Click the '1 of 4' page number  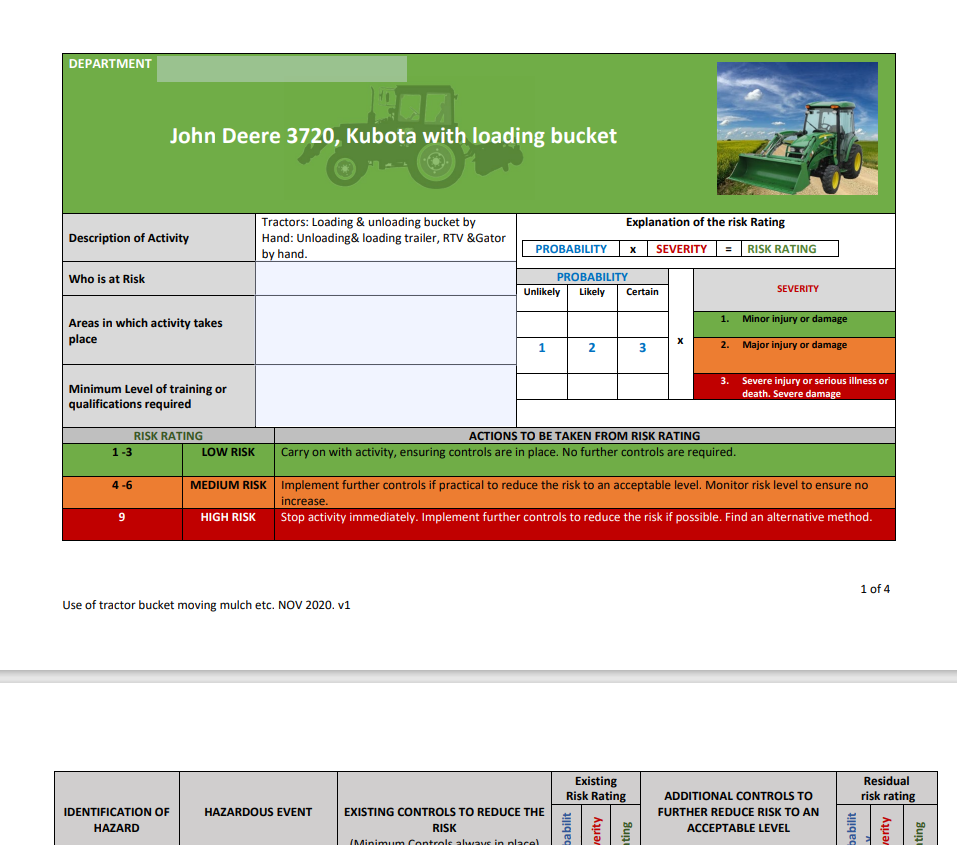(876, 589)
